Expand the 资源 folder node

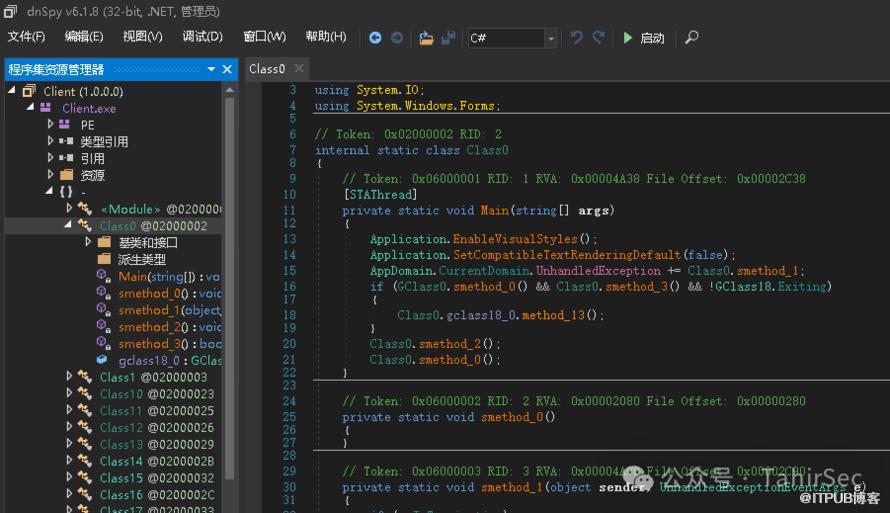point(51,175)
